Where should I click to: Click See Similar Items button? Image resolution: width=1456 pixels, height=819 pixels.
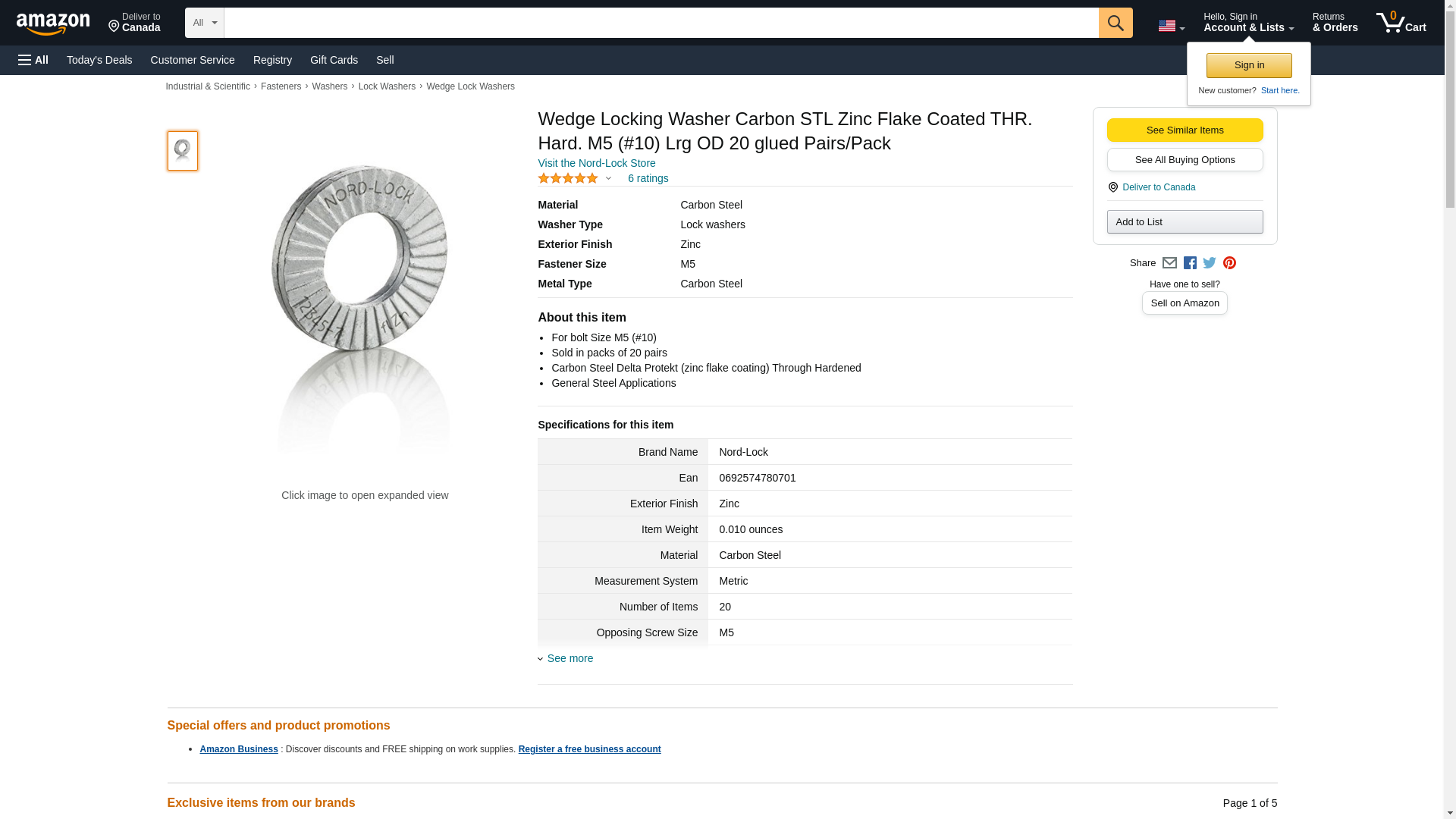click(x=1185, y=130)
